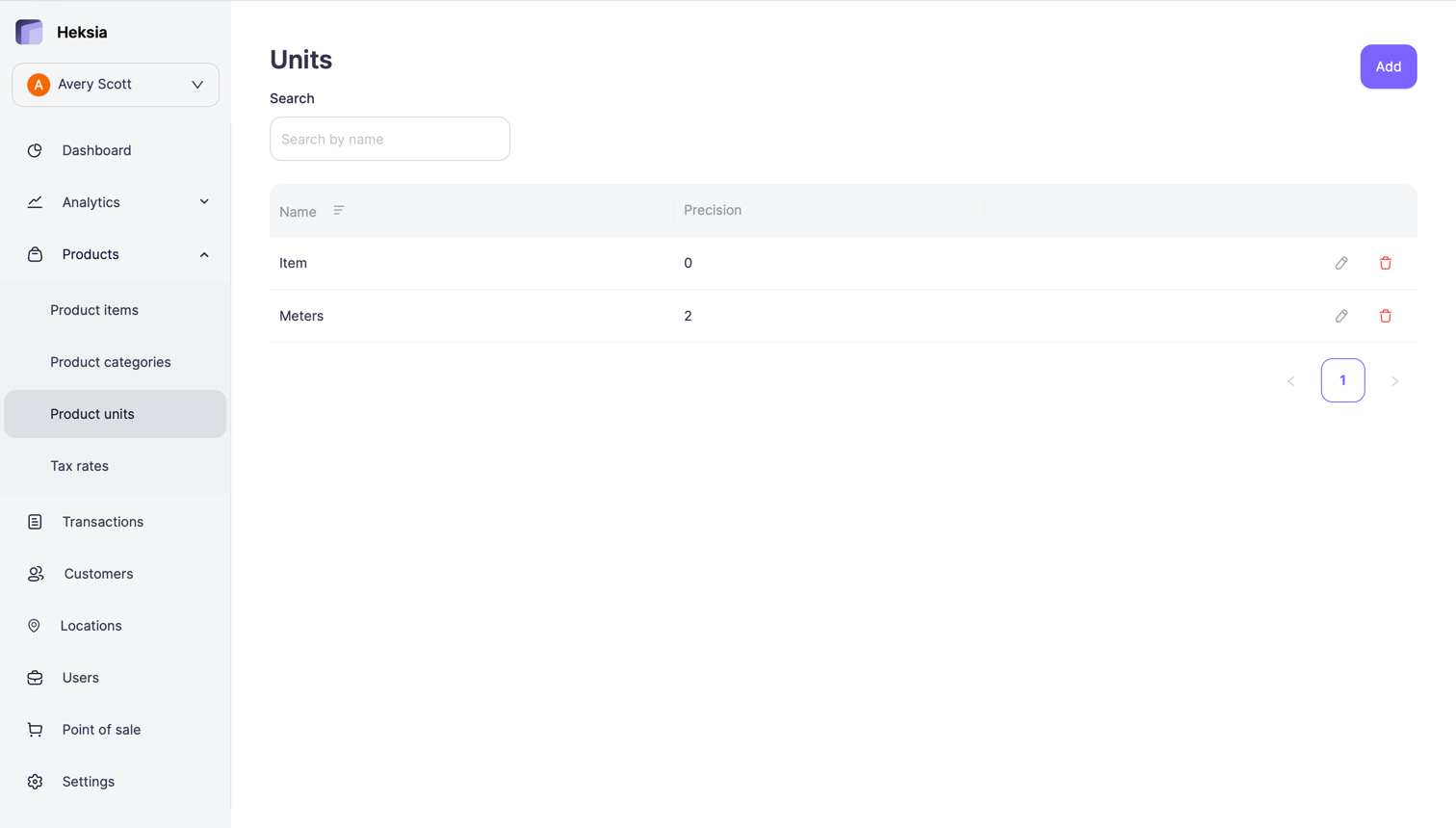Click the edit pencil icon for Meters
The height and width of the screenshot is (828, 1456).
pyautogui.click(x=1341, y=316)
